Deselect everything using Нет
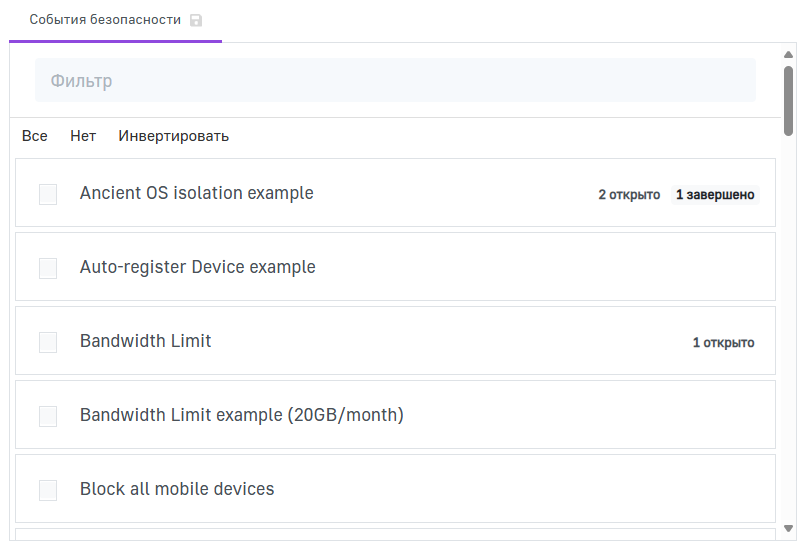Viewport: 807px width, 553px height. tap(83, 136)
